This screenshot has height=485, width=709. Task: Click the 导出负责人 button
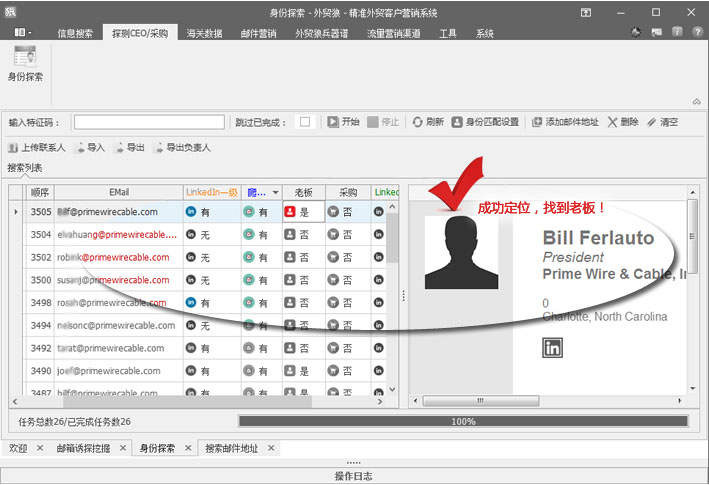182,148
